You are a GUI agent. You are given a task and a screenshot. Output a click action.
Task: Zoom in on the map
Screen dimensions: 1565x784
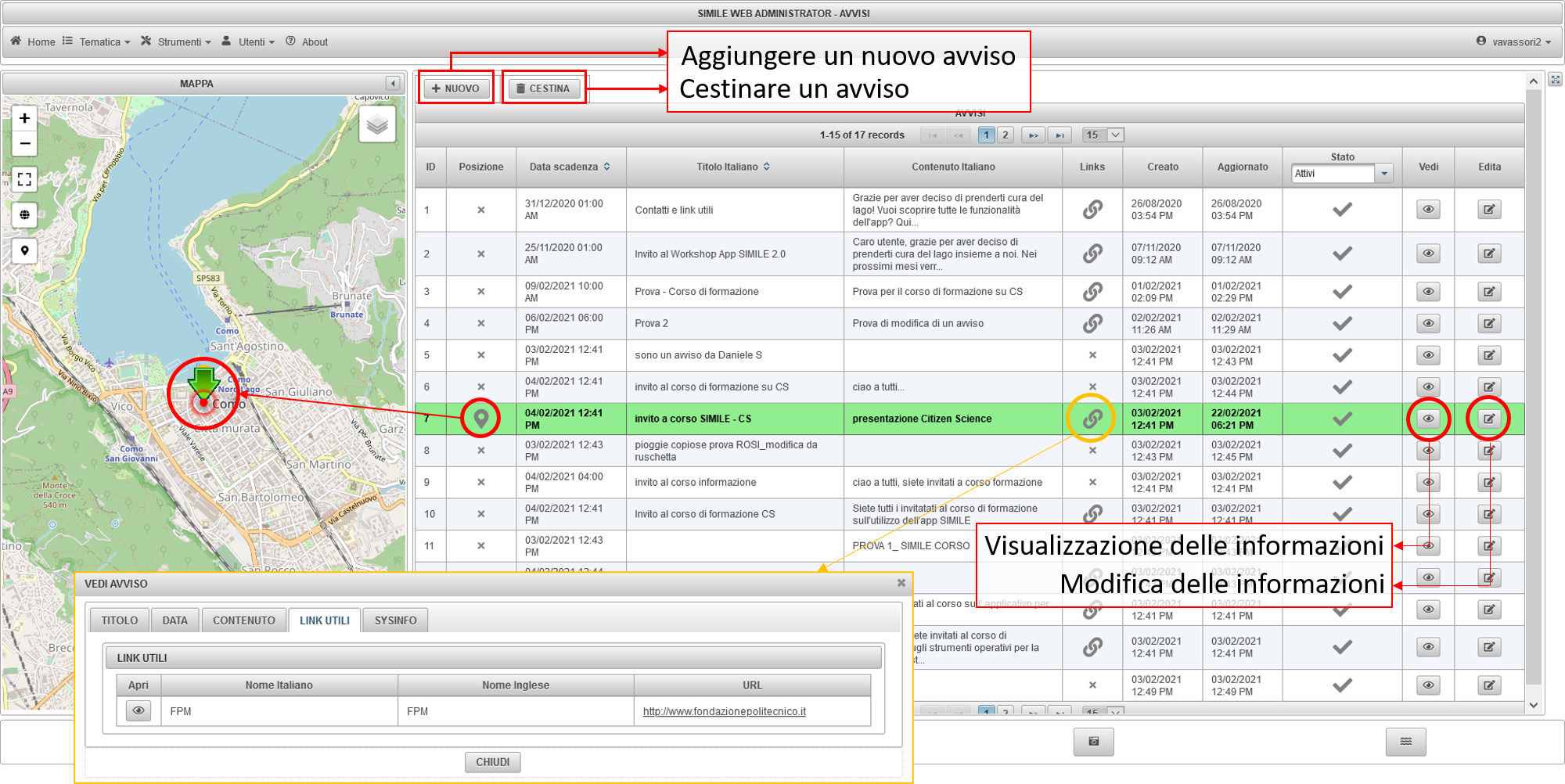pos(25,118)
